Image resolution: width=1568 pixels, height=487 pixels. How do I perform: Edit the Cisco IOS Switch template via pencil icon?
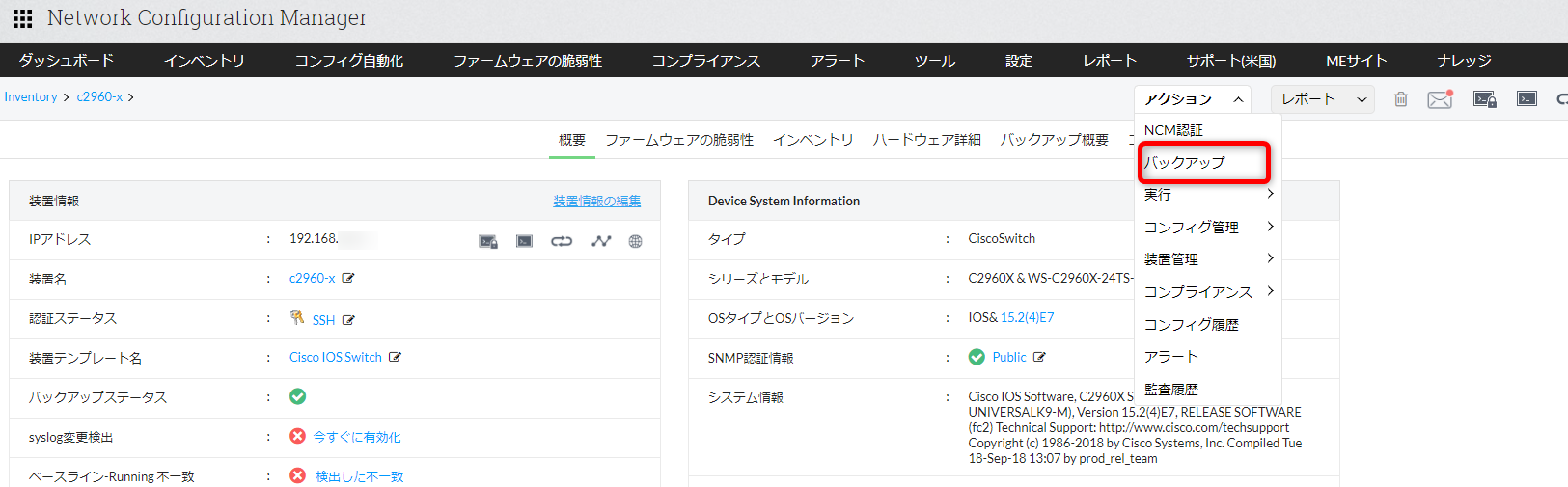pos(395,357)
